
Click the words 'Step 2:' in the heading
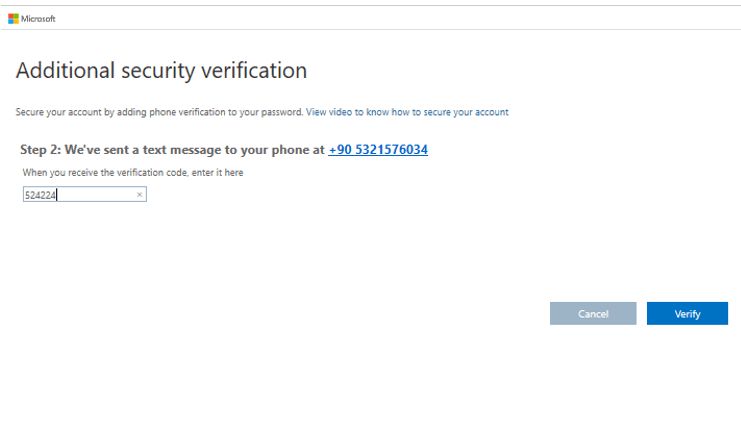41,150
